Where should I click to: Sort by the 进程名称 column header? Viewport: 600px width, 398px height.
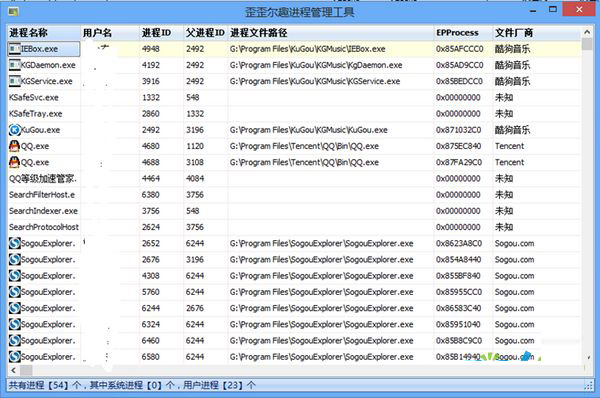[44, 33]
